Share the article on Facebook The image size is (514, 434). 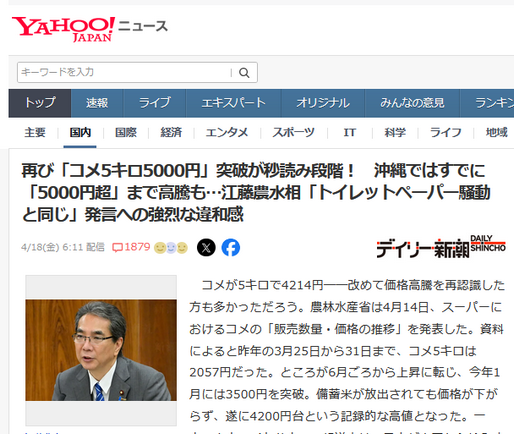[x=231, y=248]
